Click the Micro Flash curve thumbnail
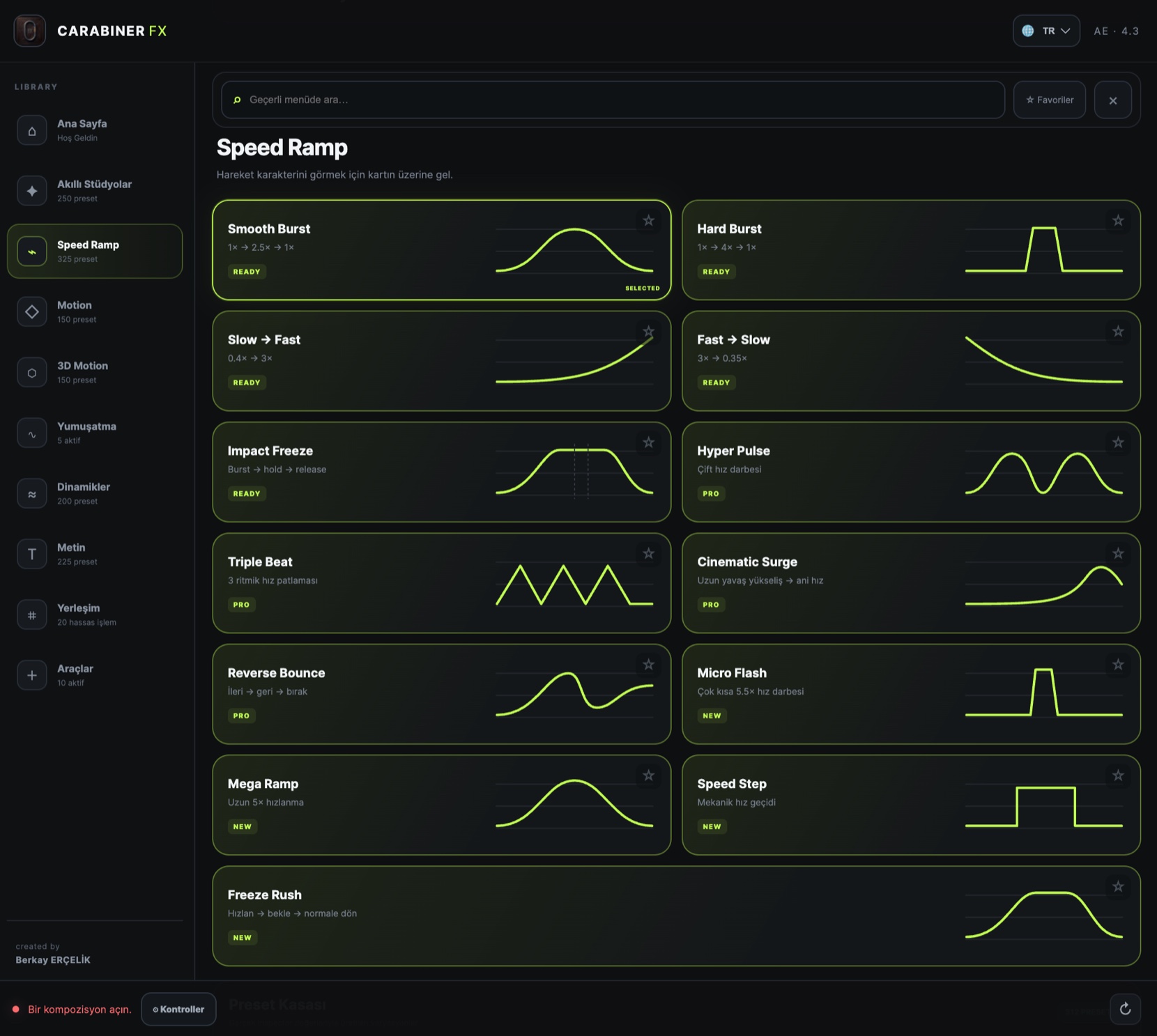 [x=1043, y=692]
